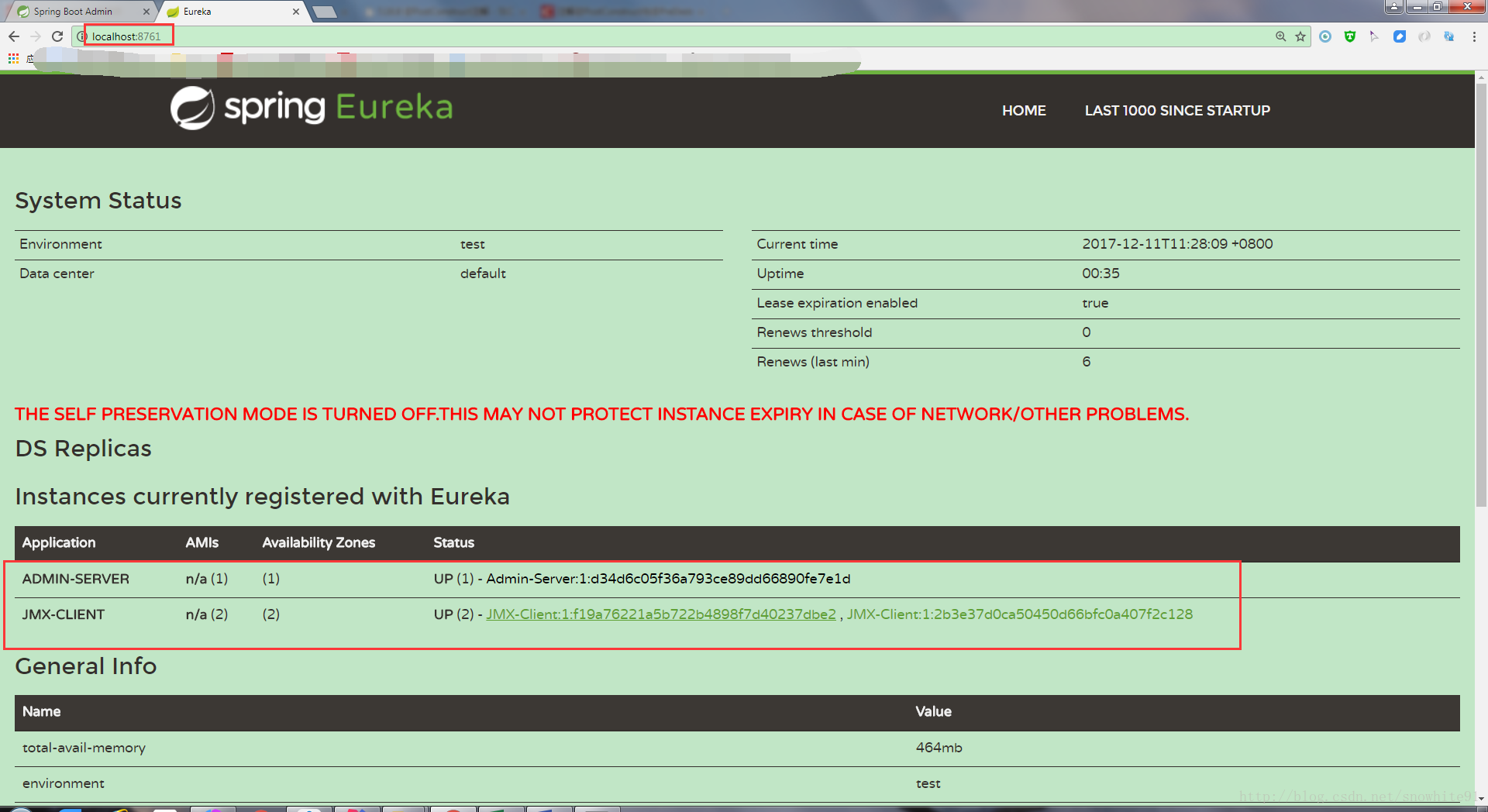Open the Chrome three-dot menu
This screenshot has height=812, width=1488.
1474,36
